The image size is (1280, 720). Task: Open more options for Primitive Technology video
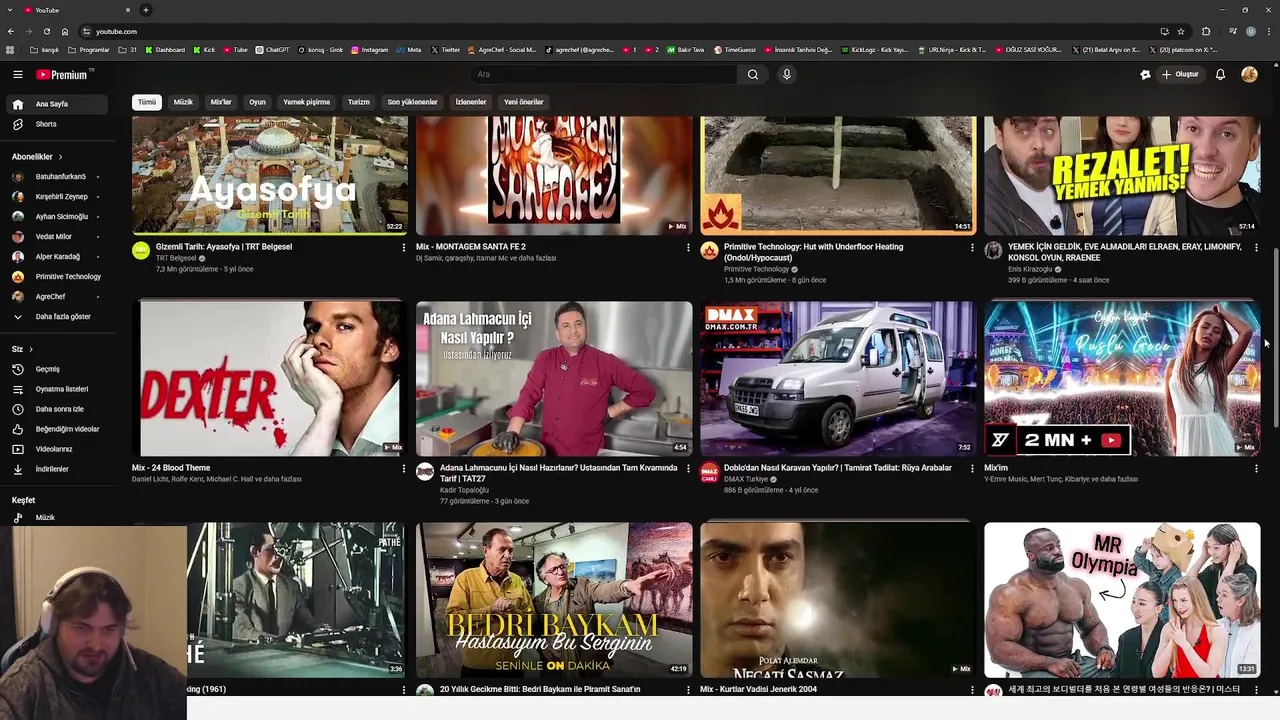pos(972,248)
